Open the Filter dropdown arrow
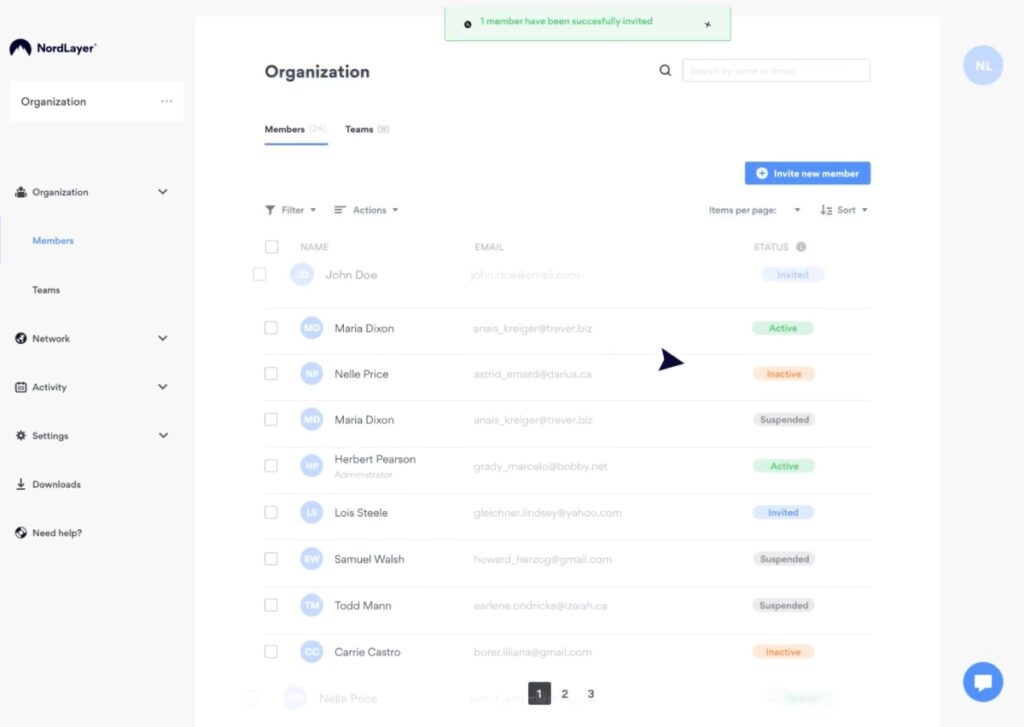 313,210
